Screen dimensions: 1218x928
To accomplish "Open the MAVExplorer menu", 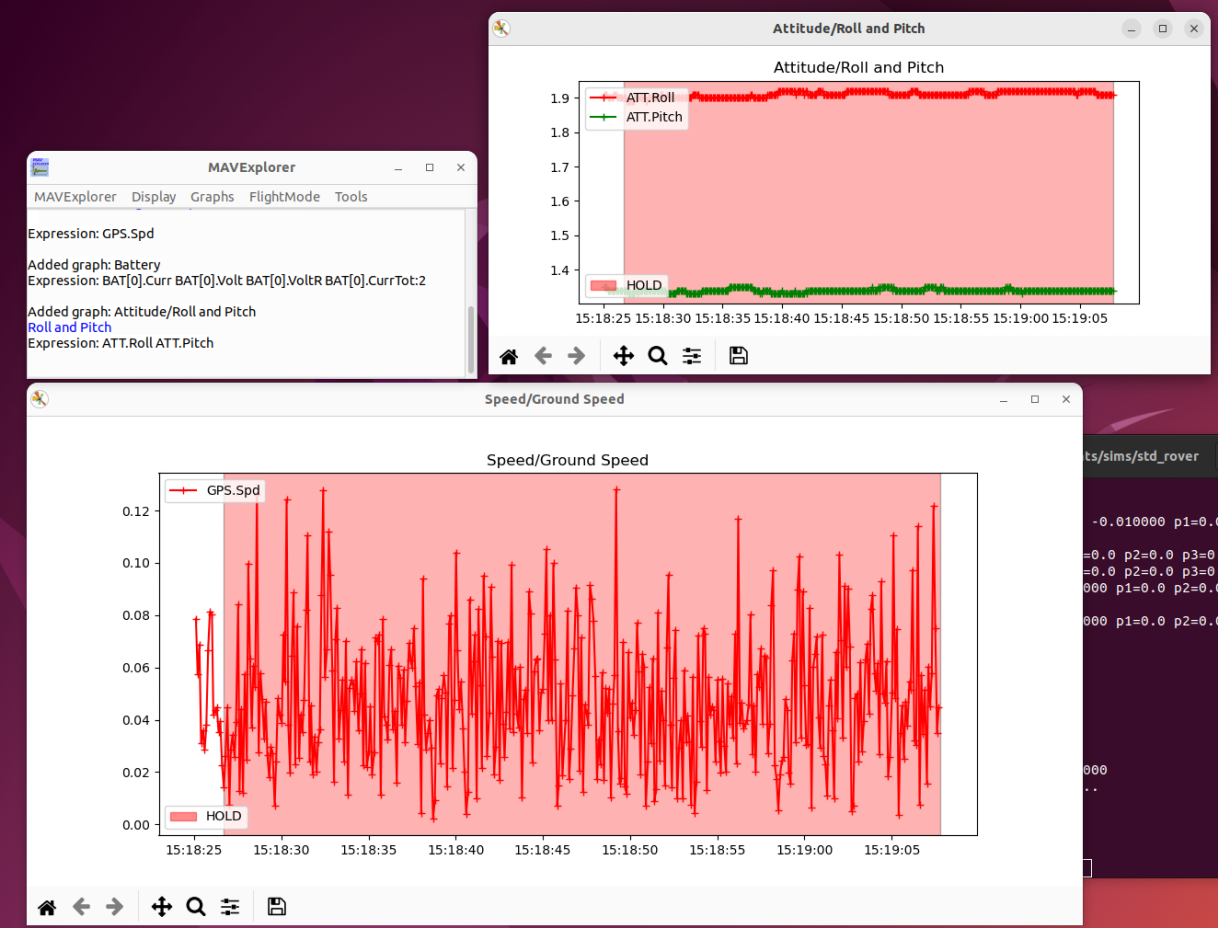I will click(x=75, y=197).
